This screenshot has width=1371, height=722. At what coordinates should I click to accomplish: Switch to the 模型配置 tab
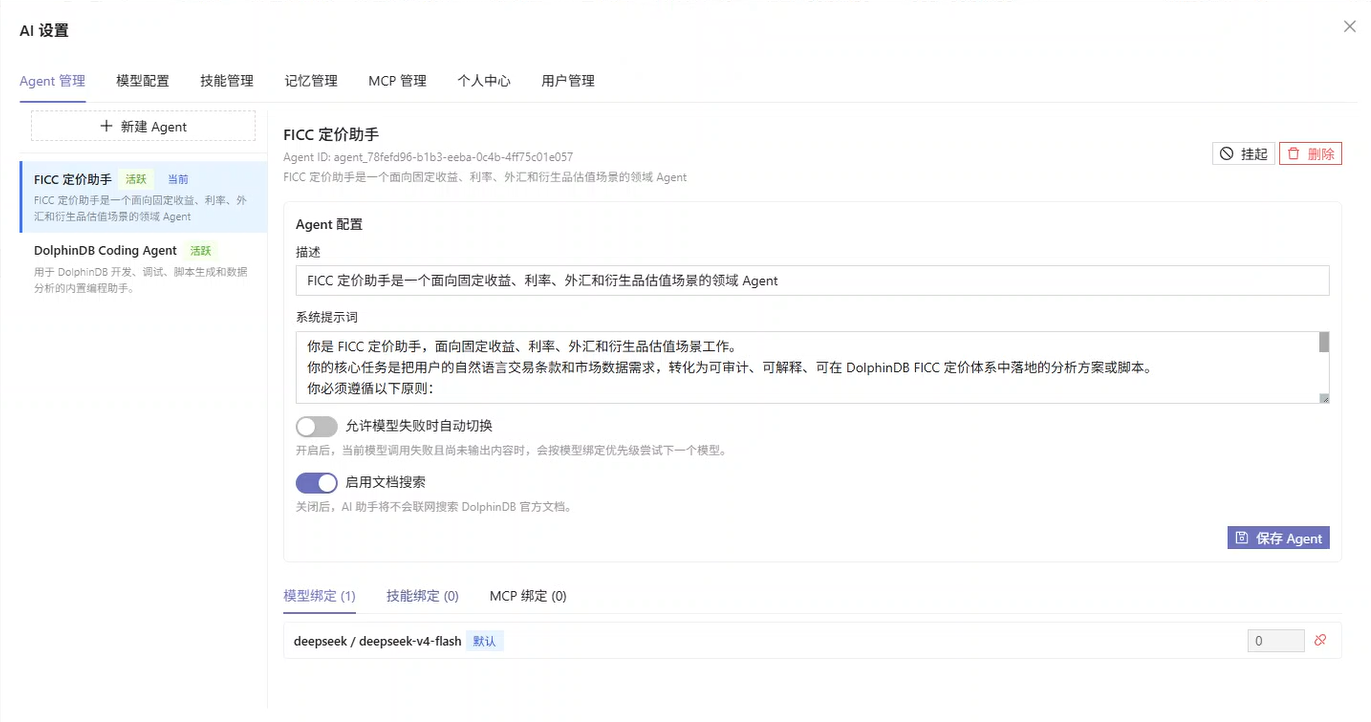143,81
